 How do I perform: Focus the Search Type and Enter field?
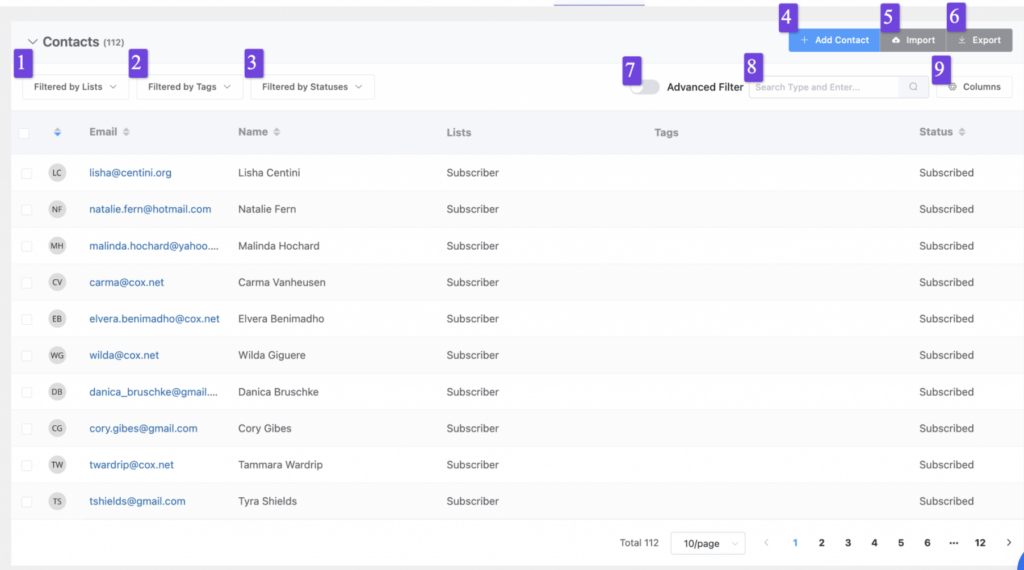coord(823,87)
